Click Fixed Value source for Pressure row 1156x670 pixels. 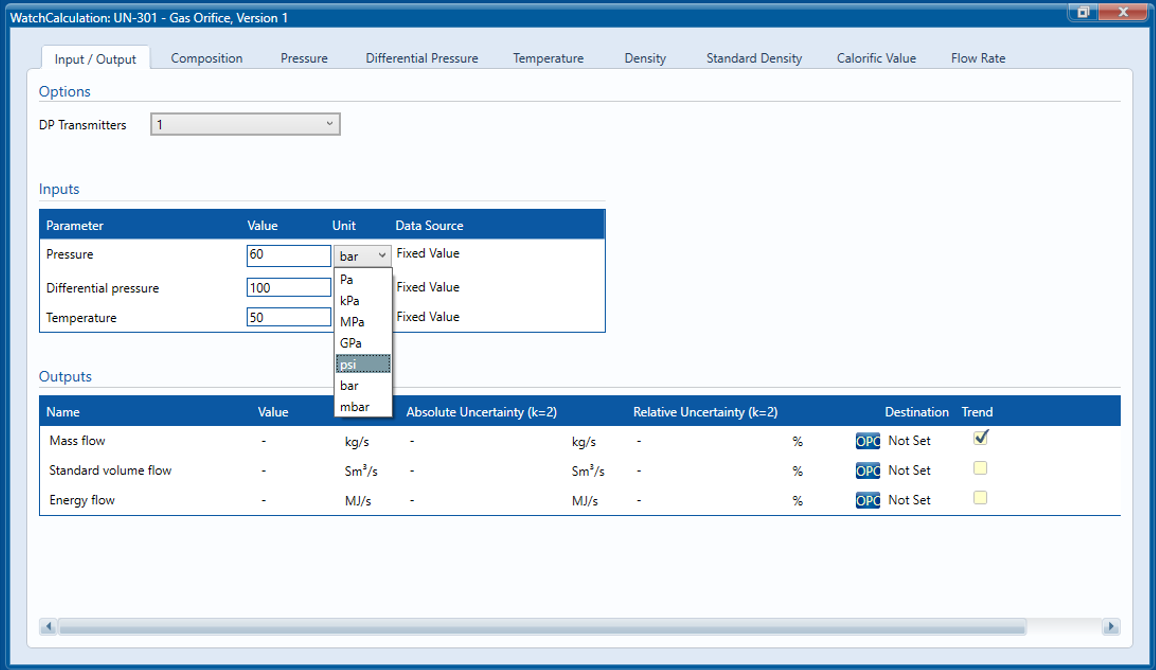tap(428, 253)
